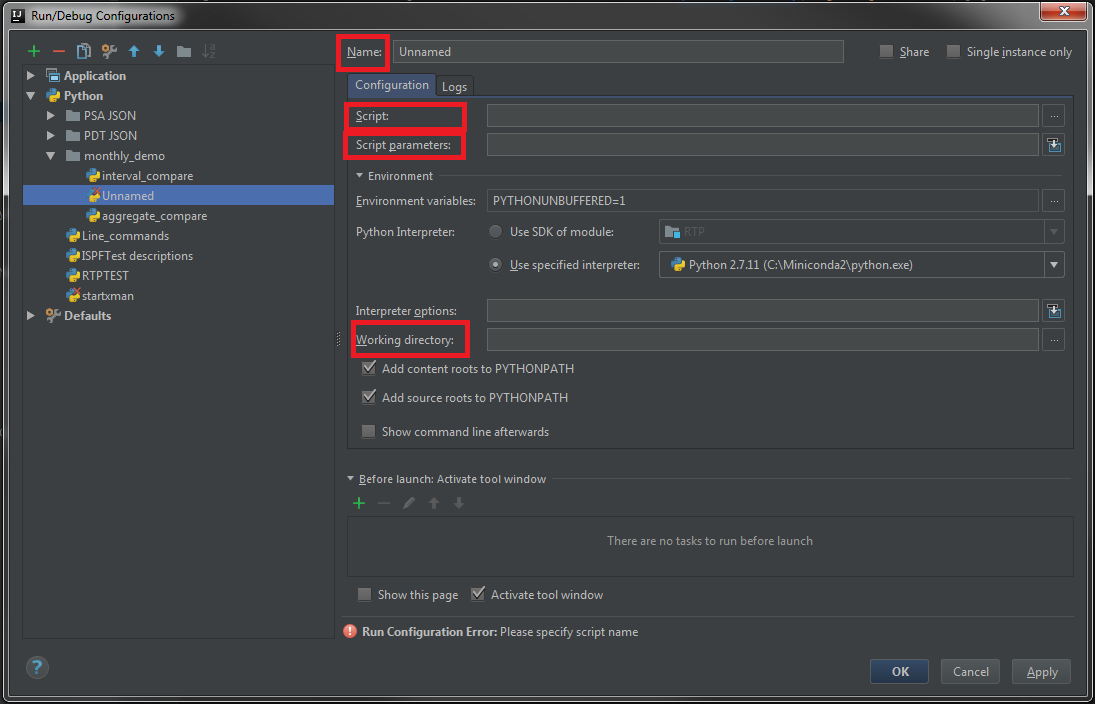Image resolution: width=1095 pixels, height=704 pixels.
Task: Click the Apply button
Action: pyautogui.click(x=1041, y=672)
